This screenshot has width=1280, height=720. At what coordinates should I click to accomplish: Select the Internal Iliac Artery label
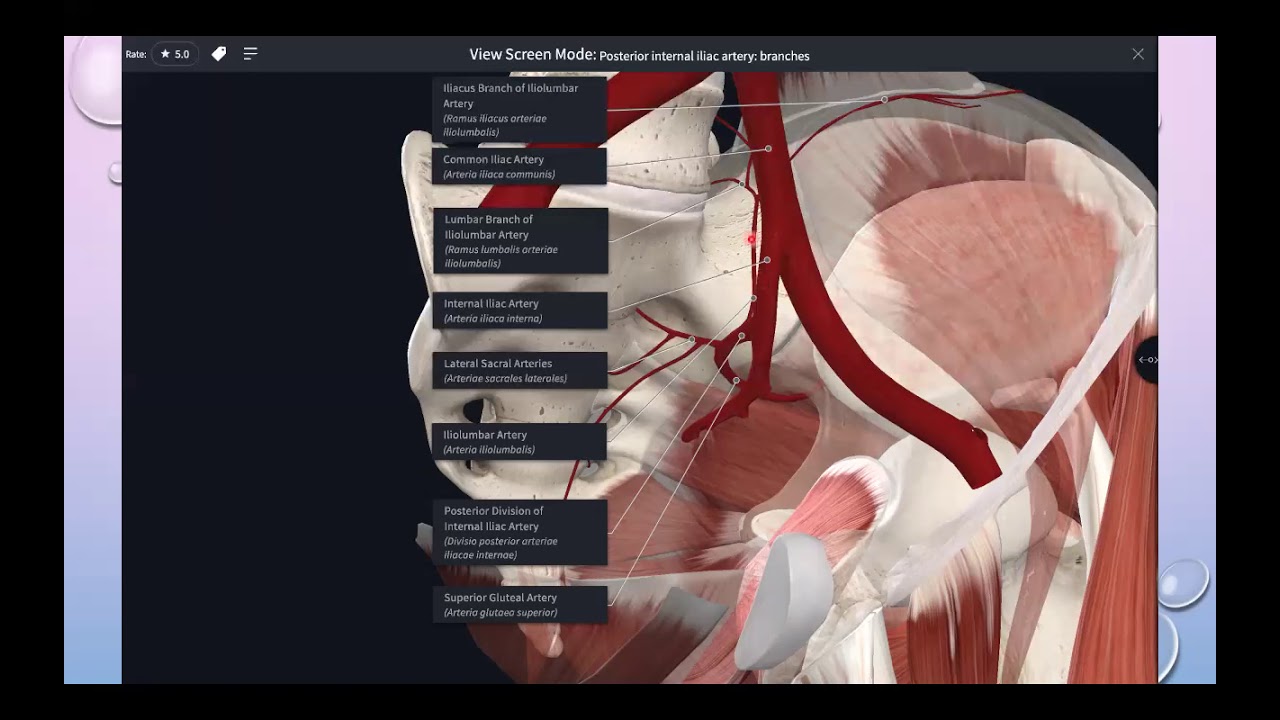point(520,310)
